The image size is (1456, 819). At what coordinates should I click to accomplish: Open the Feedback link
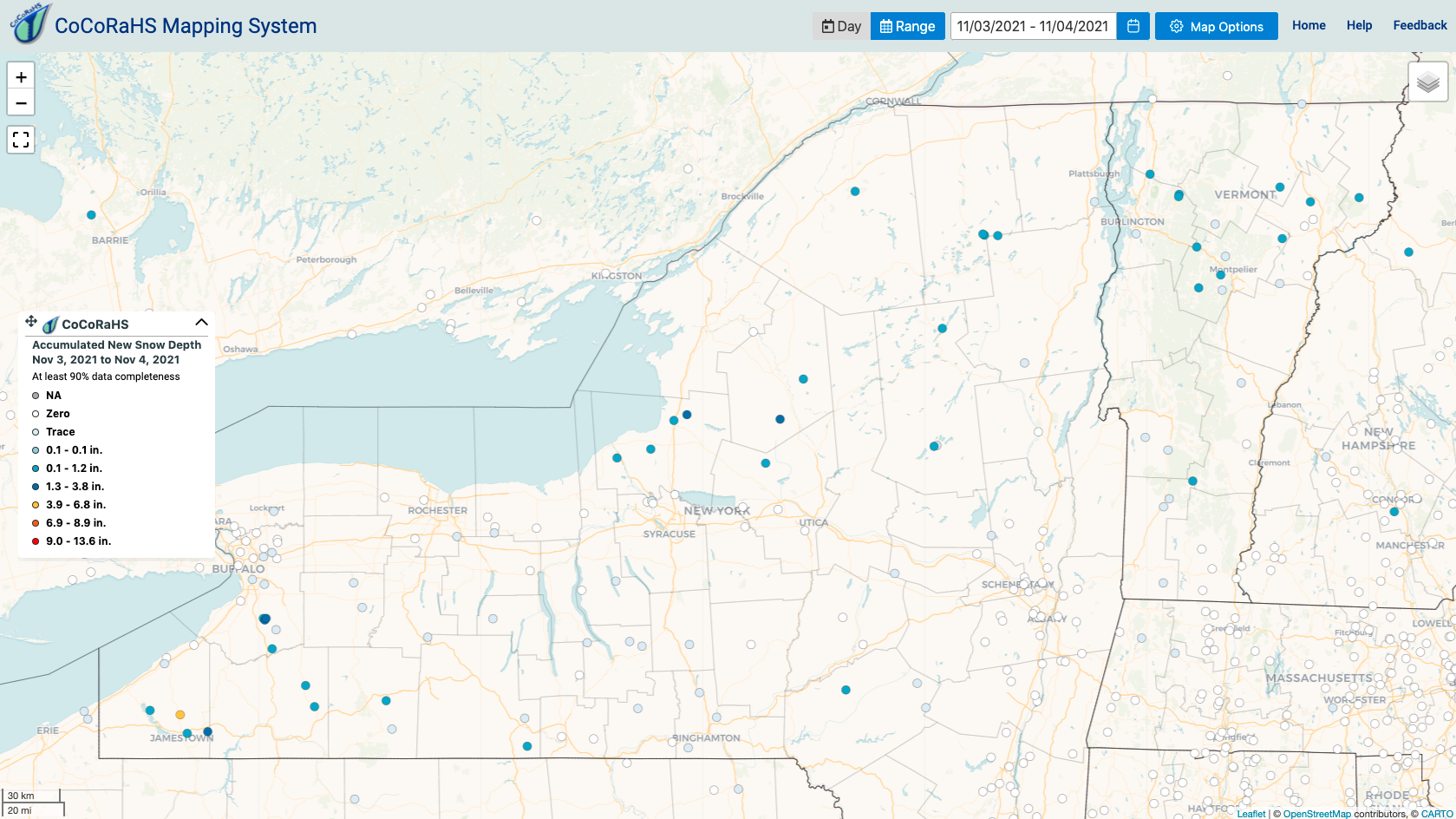click(1420, 25)
